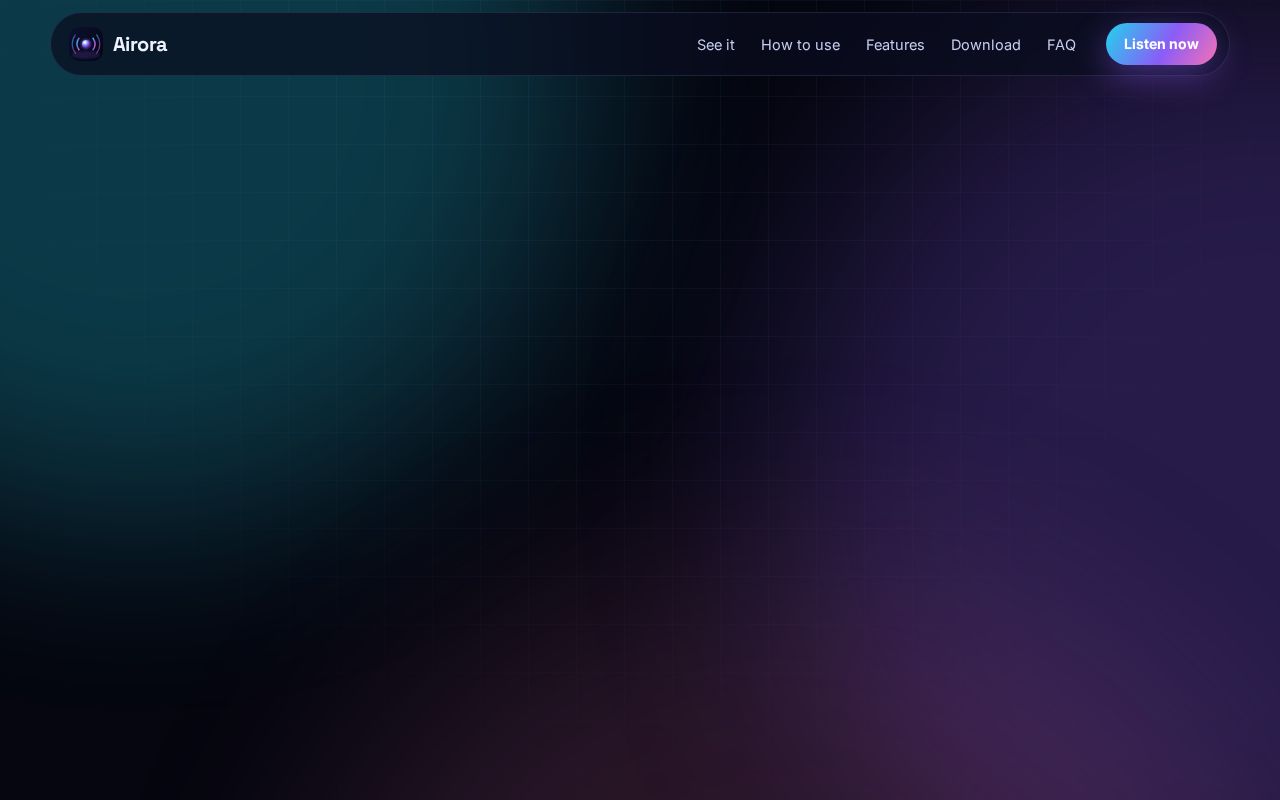Viewport: 1280px width, 800px height.
Task: Jump to the Download section
Action: point(986,45)
